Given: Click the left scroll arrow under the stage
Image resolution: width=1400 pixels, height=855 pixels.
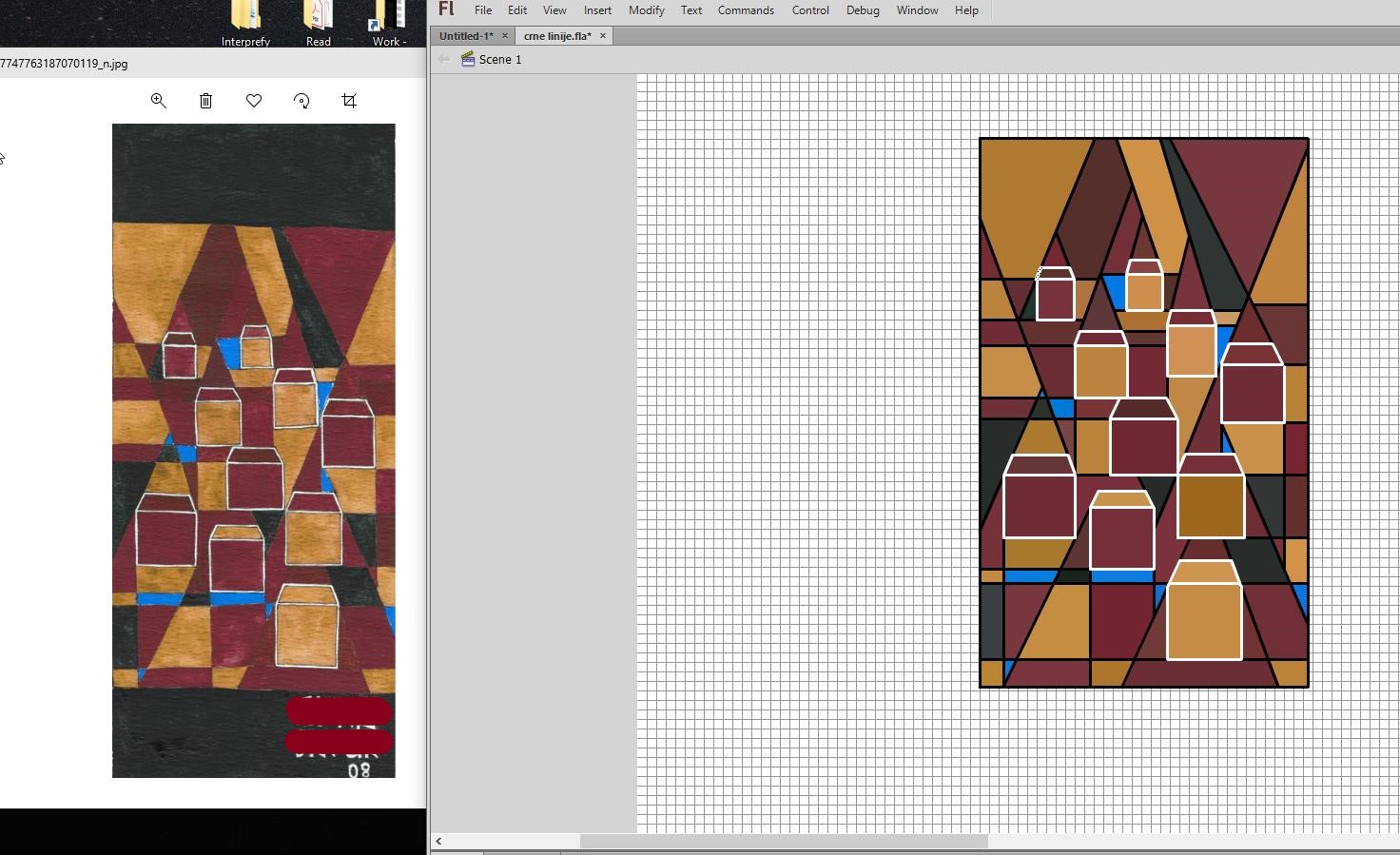Looking at the screenshot, I should [x=438, y=841].
